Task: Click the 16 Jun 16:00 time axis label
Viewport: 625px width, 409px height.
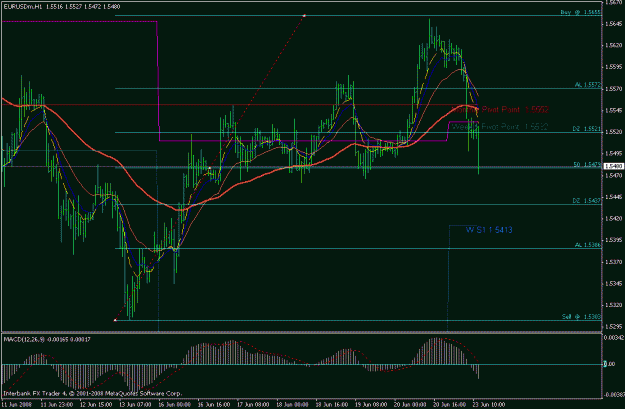Action: click(x=214, y=404)
